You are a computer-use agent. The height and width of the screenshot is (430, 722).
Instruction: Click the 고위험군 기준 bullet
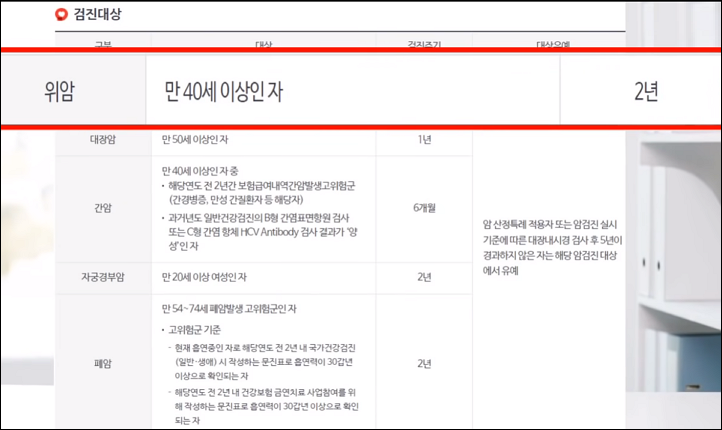(x=194, y=330)
